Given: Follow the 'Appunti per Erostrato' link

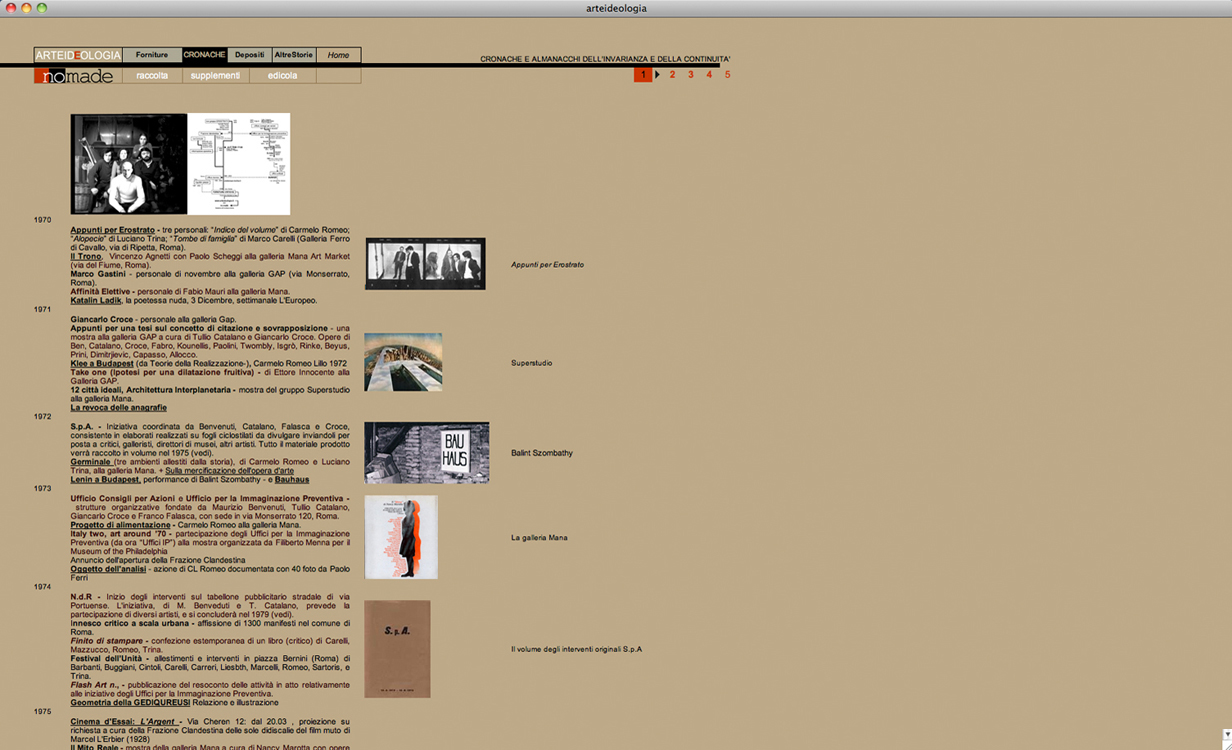Looking at the screenshot, I should [112, 230].
